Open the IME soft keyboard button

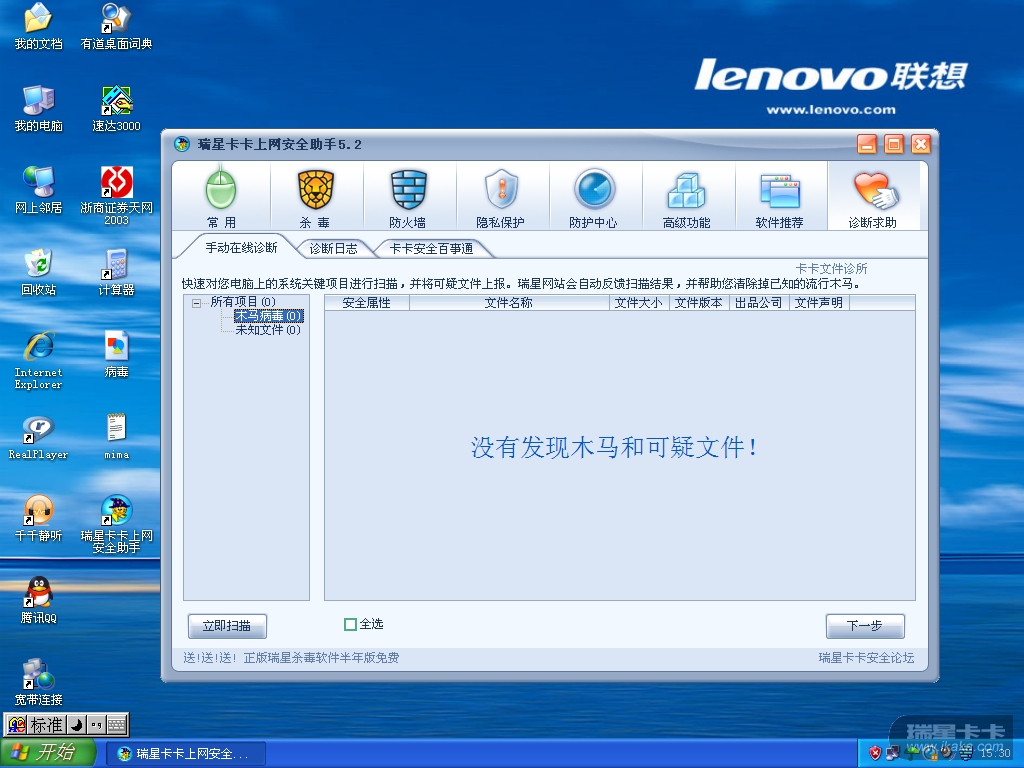point(116,725)
